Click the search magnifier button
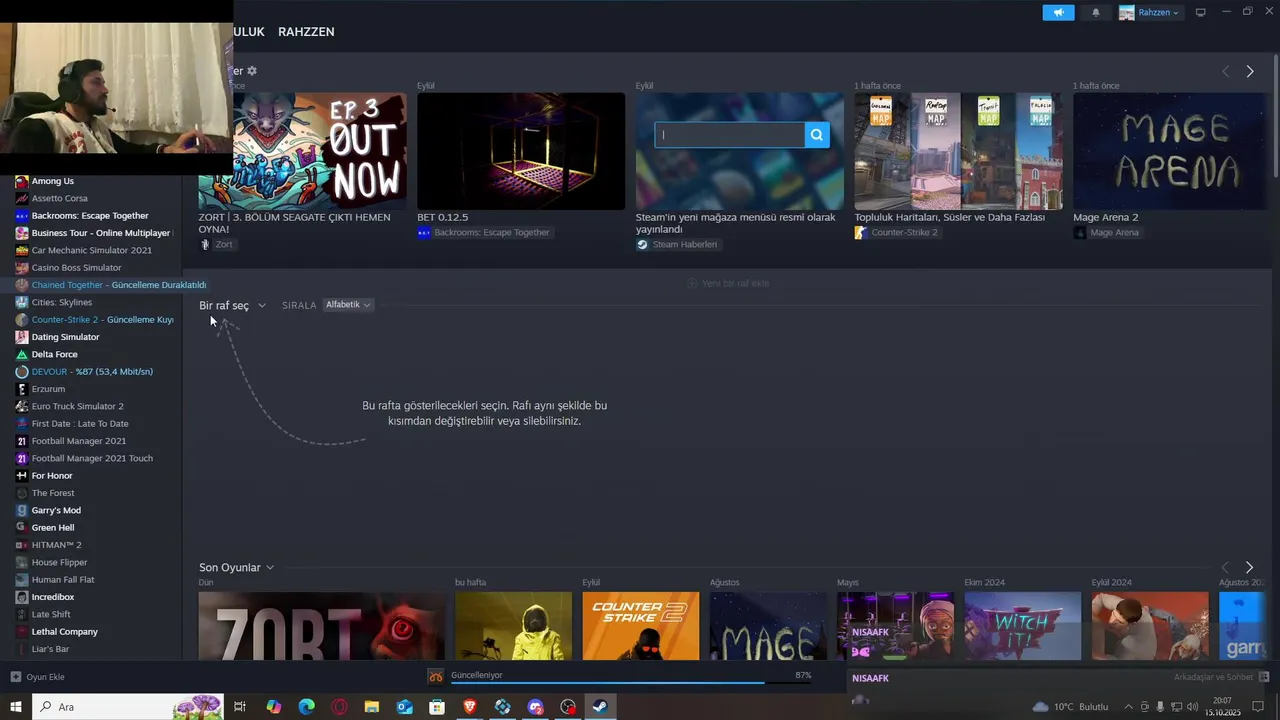The height and width of the screenshot is (720, 1280). coord(817,135)
